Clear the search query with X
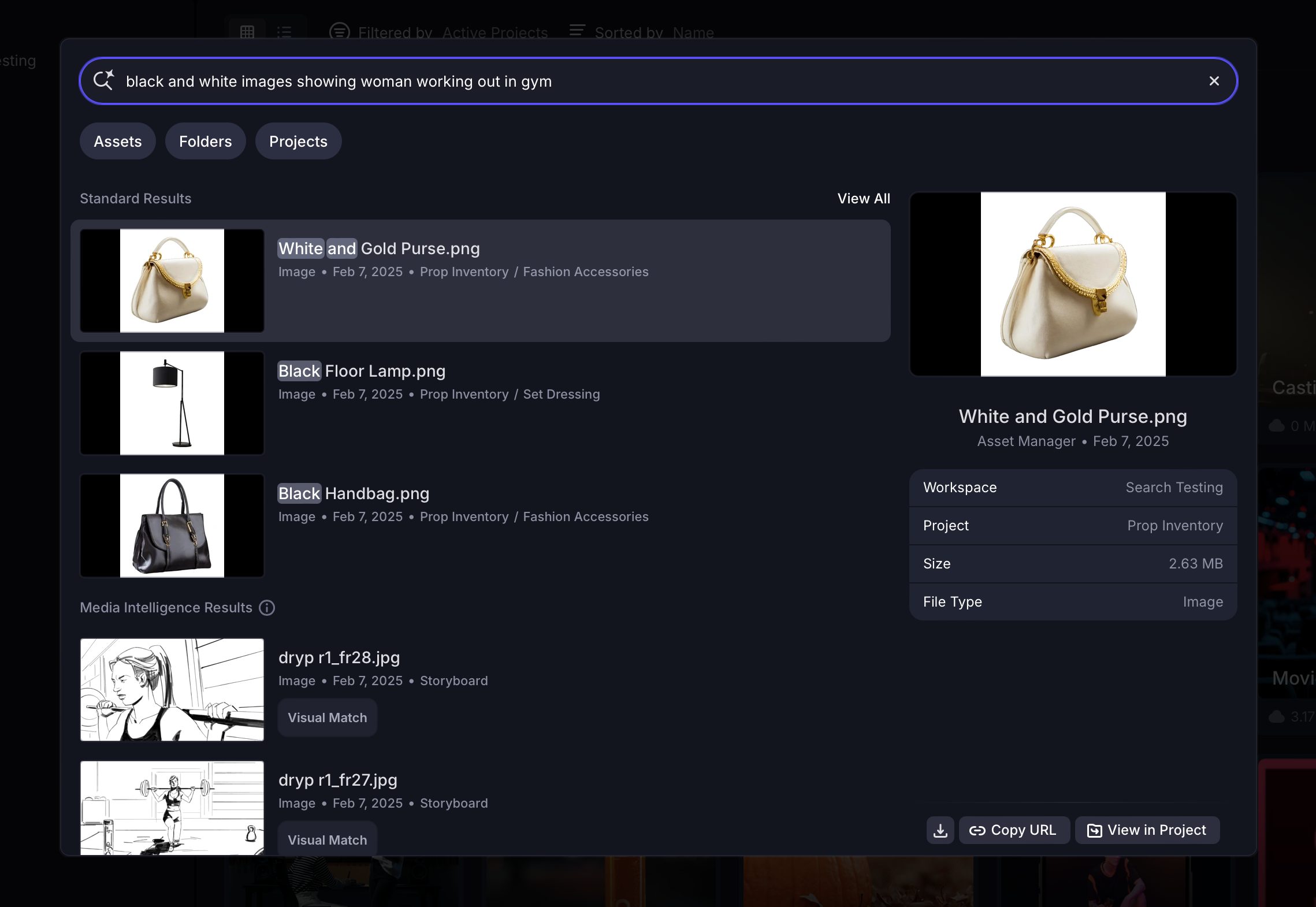Image resolution: width=1316 pixels, height=907 pixels. coord(1214,81)
